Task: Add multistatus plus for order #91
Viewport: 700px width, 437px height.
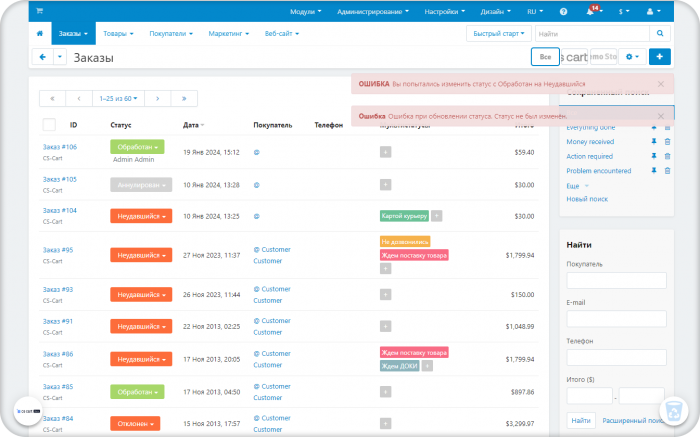Action: pyautogui.click(x=386, y=326)
